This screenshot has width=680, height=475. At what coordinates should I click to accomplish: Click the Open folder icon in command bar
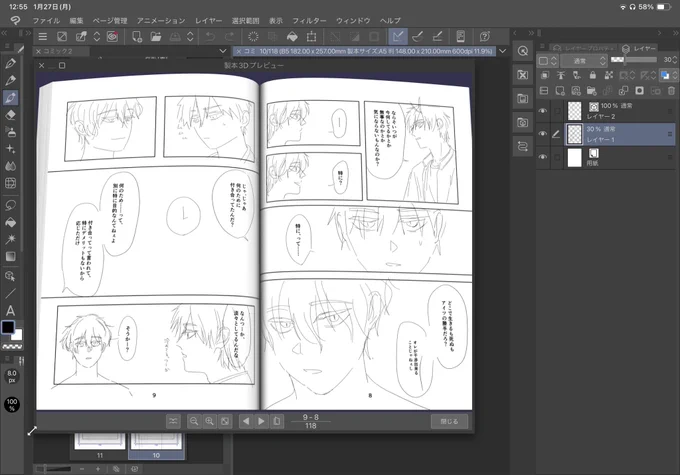point(156,37)
